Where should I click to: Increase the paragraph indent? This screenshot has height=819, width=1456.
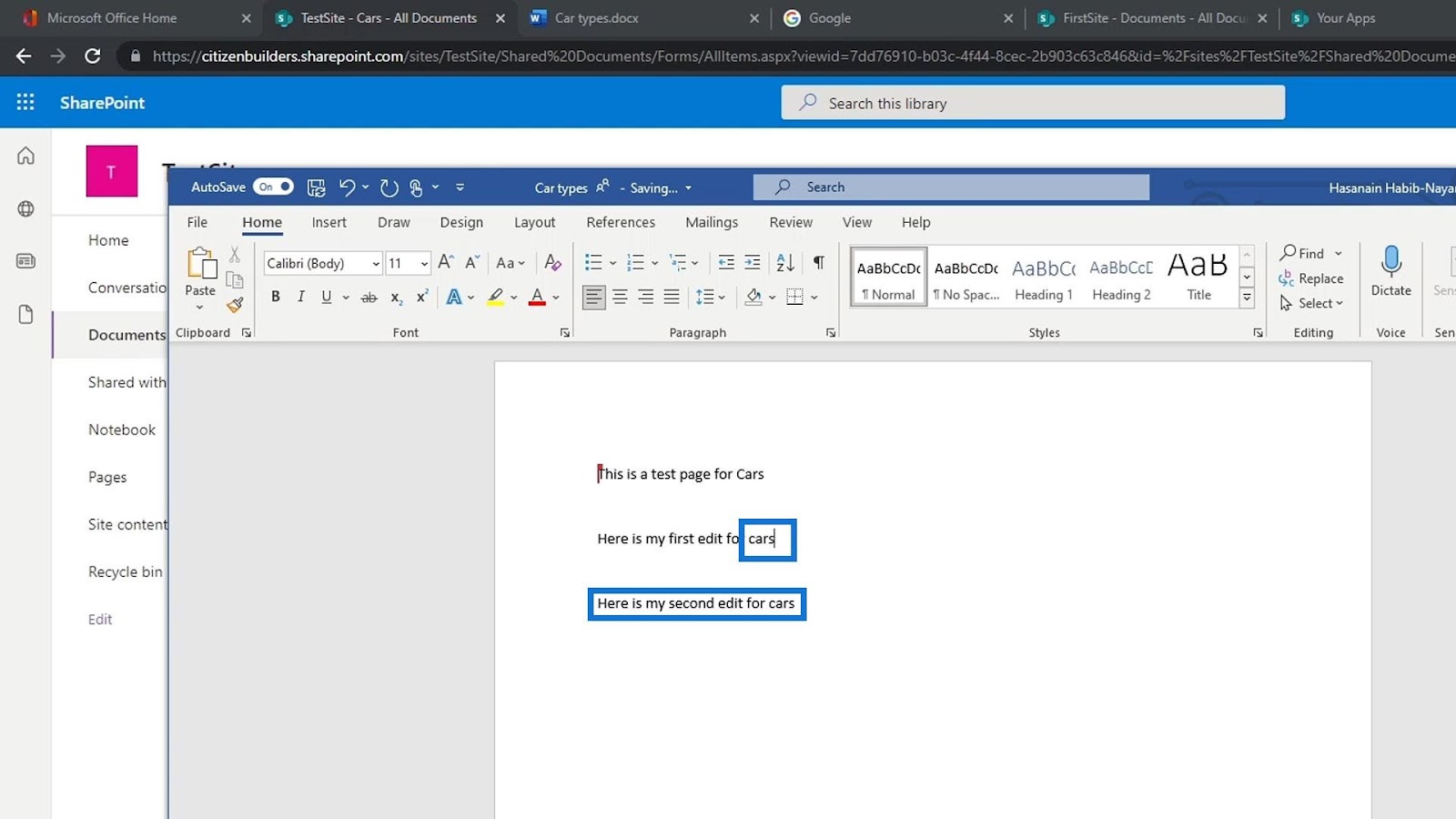pyautogui.click(x=753, y=263)
